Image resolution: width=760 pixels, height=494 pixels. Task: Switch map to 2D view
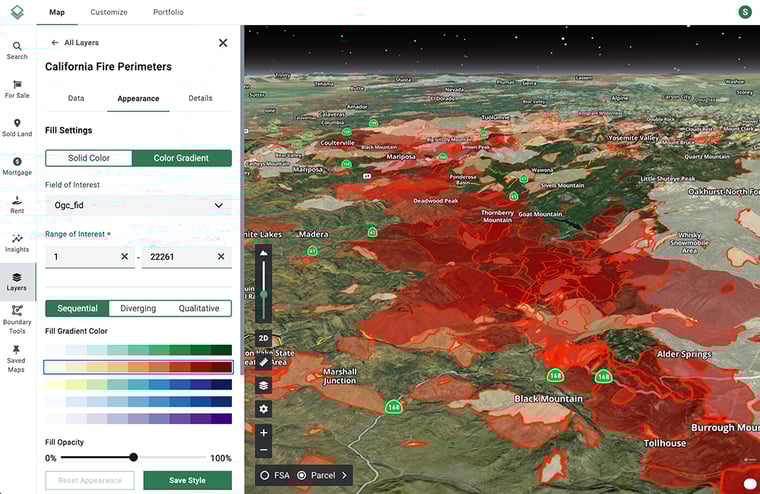(263, 338)
